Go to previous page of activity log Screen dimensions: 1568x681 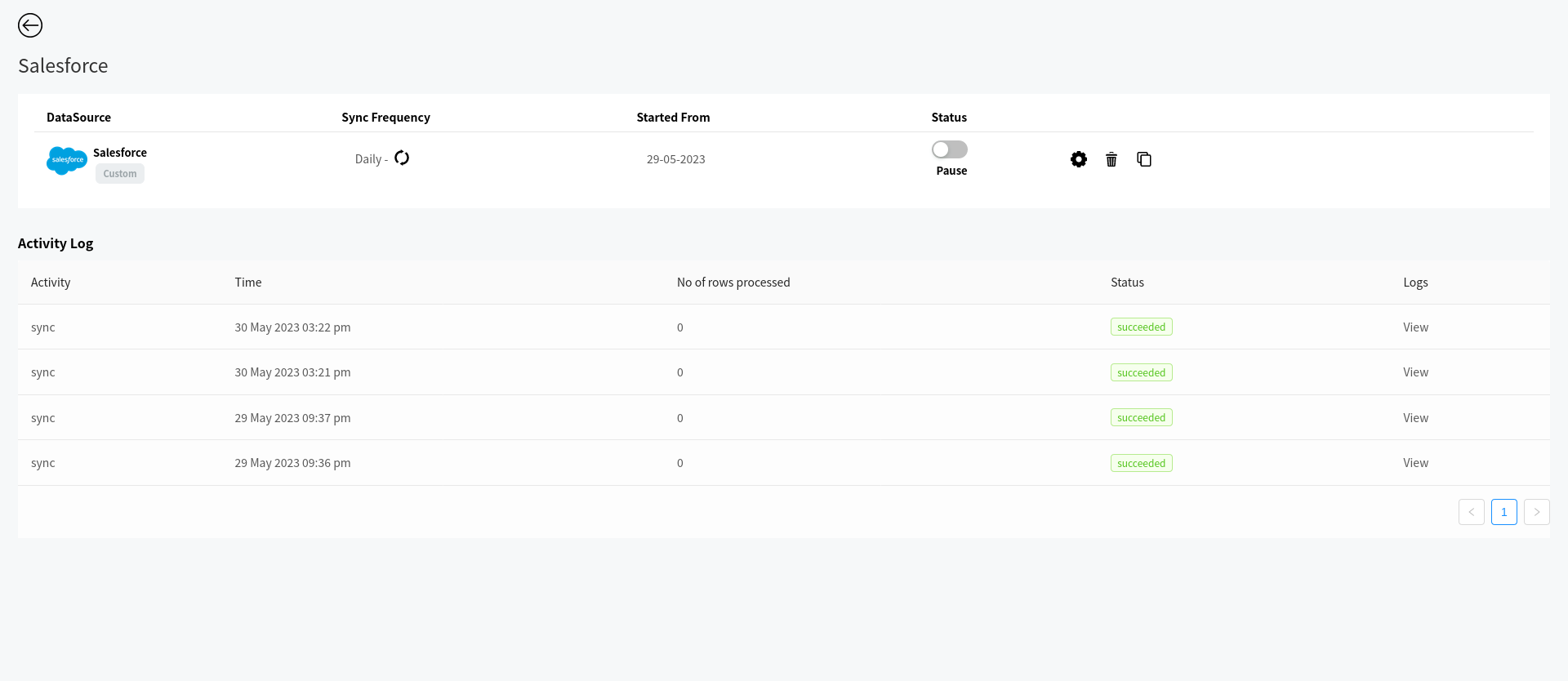1472,512
